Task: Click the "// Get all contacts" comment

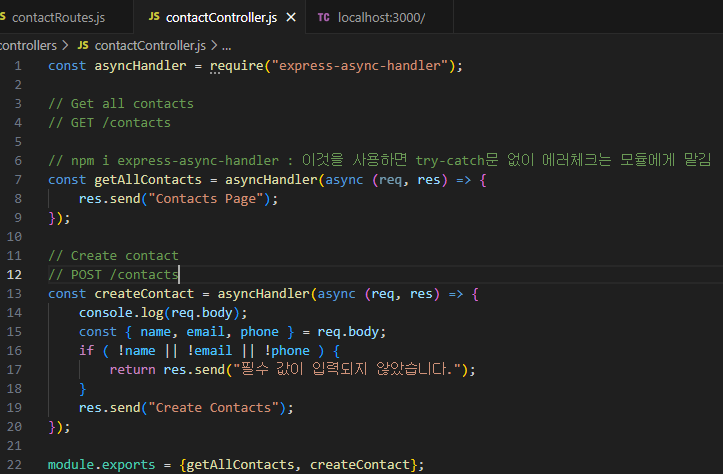Action: (x=121, y=104)
